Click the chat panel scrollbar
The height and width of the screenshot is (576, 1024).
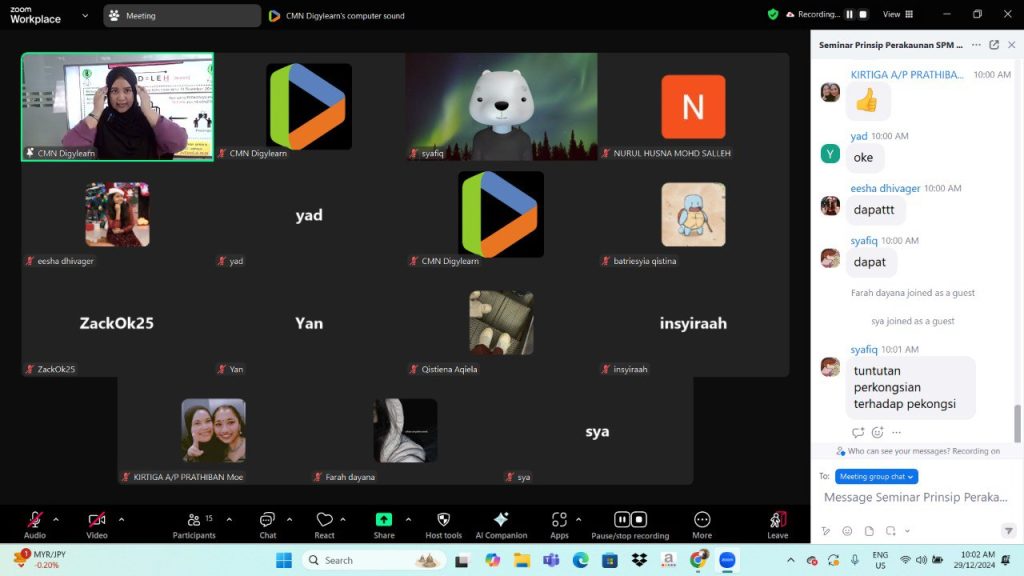click(x=1018, y=422)
